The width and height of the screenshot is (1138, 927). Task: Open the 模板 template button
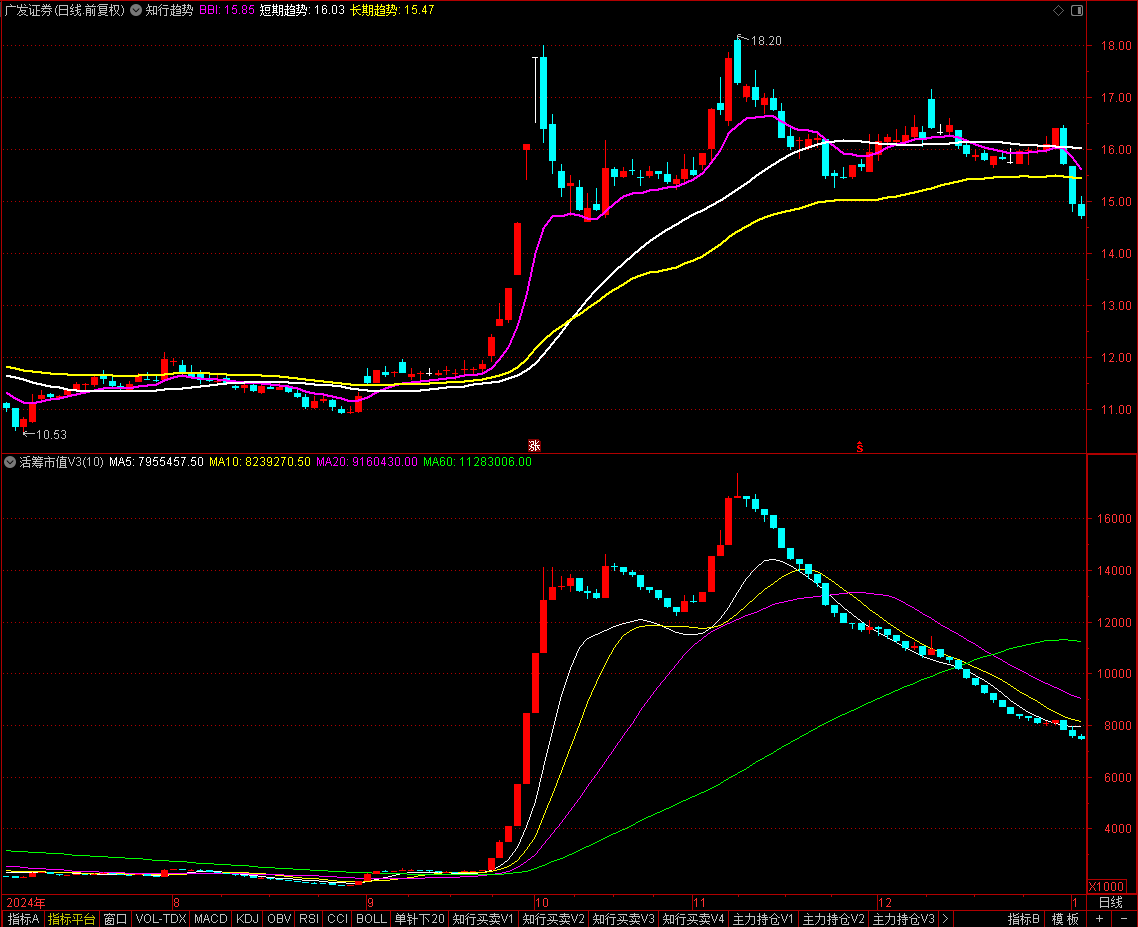coord(1065,919)
